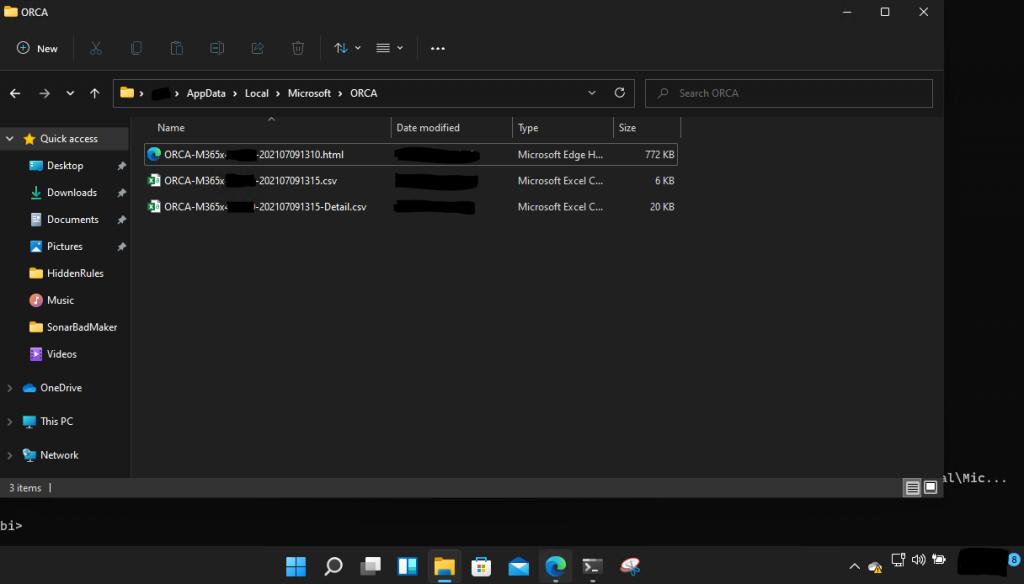1024x584 pixels.
Task: Select ORCA in the address path
Action: 364,93
